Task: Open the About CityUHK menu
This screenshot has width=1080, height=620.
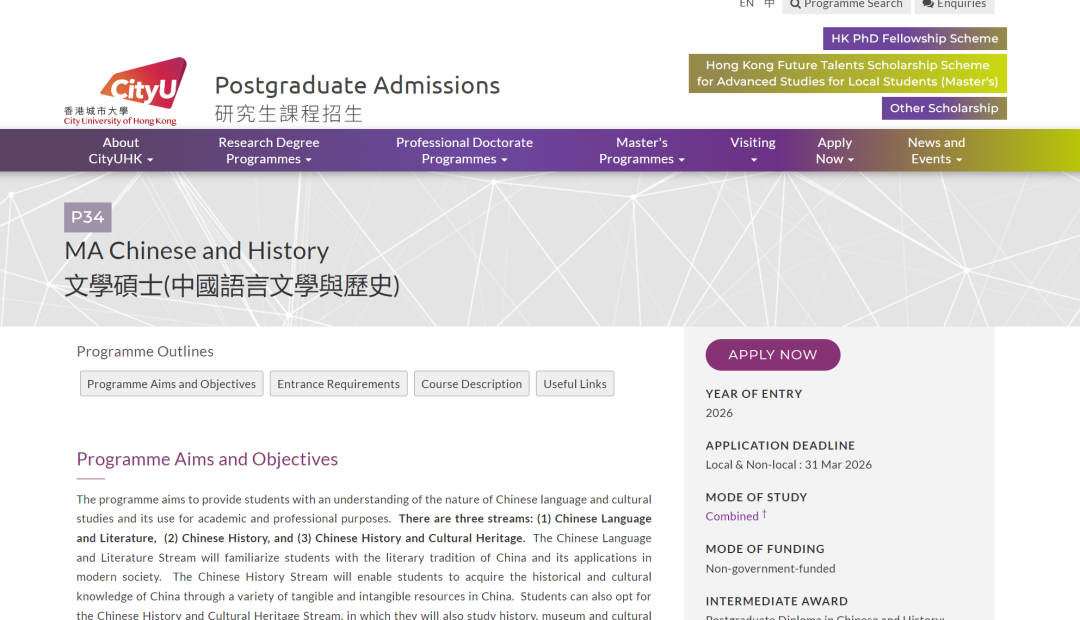Action: pos(120,150)
